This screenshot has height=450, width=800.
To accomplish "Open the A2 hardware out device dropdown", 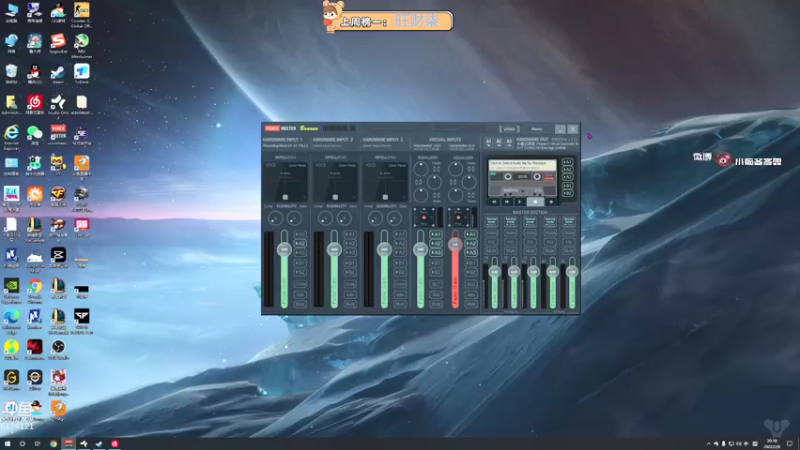I will coord(498,143).
